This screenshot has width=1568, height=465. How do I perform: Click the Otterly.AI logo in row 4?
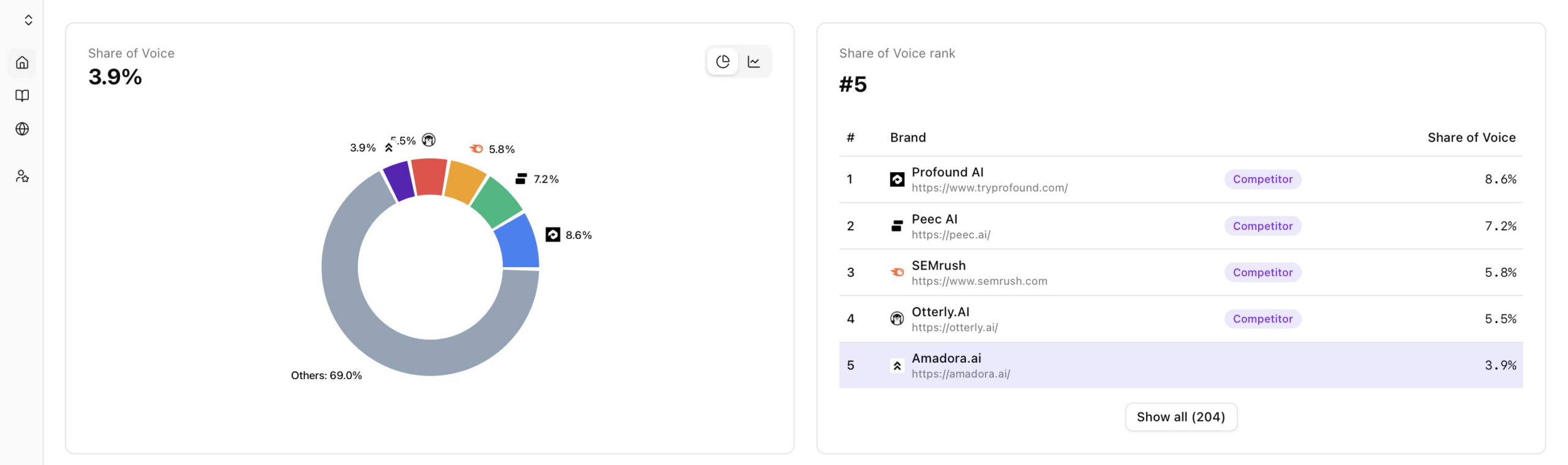[896, 319]
